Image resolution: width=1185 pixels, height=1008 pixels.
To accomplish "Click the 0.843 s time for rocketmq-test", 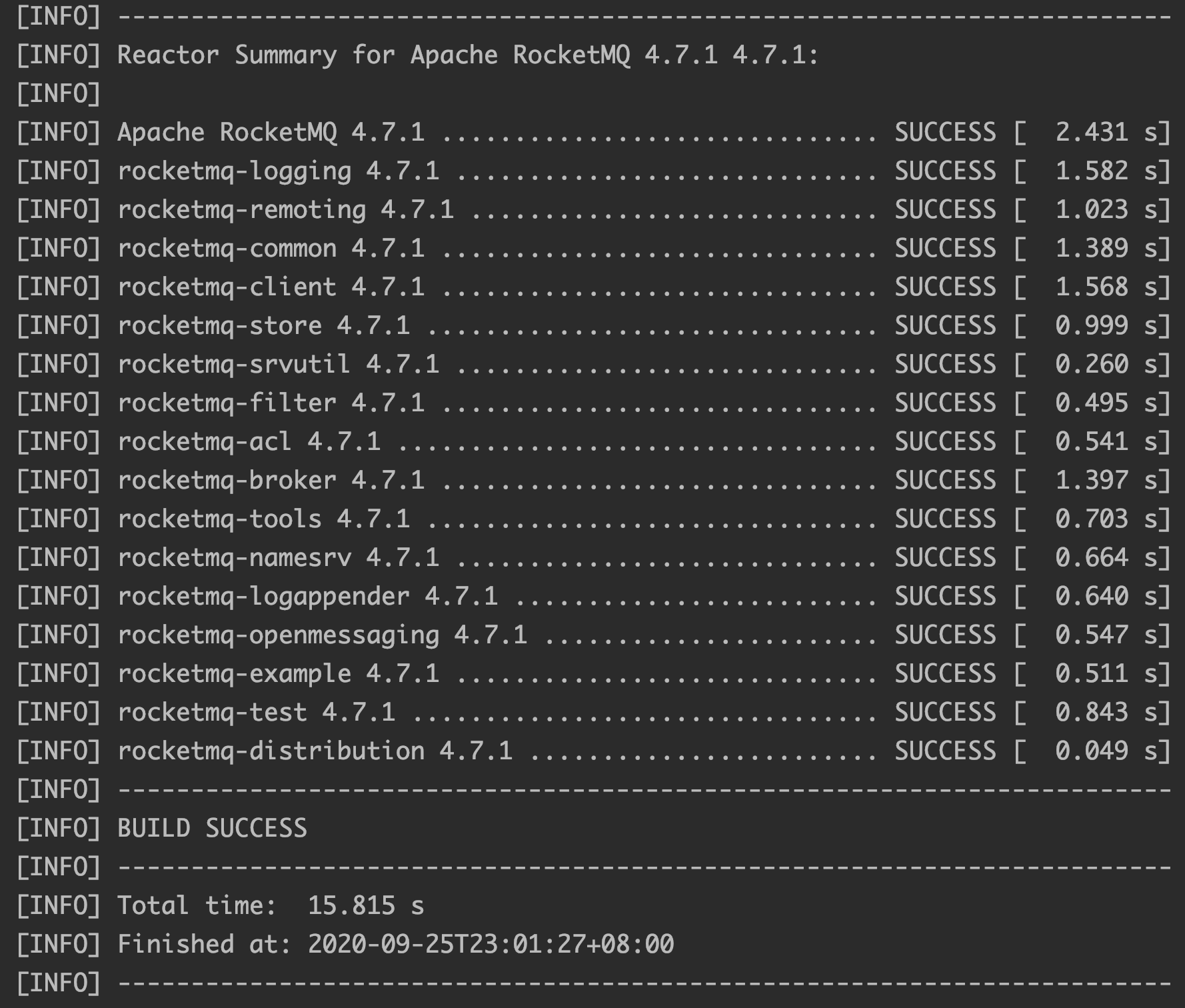I will pyautogui.click(x=1106, y=712).
